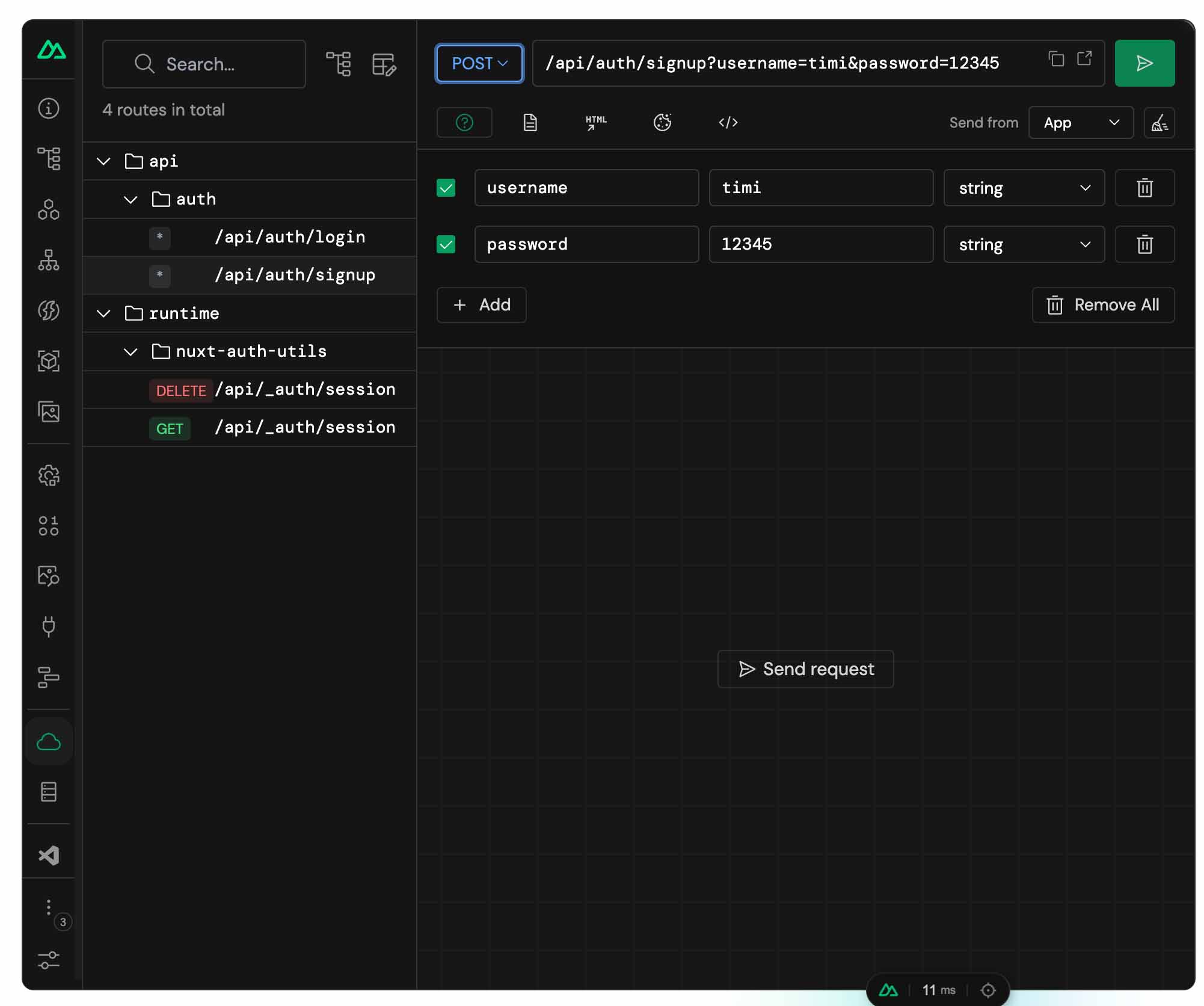Toggle the username parameter checkbox
Image resolution: width=1204 pixels, height=1006 pixels.
coord(447,188)
